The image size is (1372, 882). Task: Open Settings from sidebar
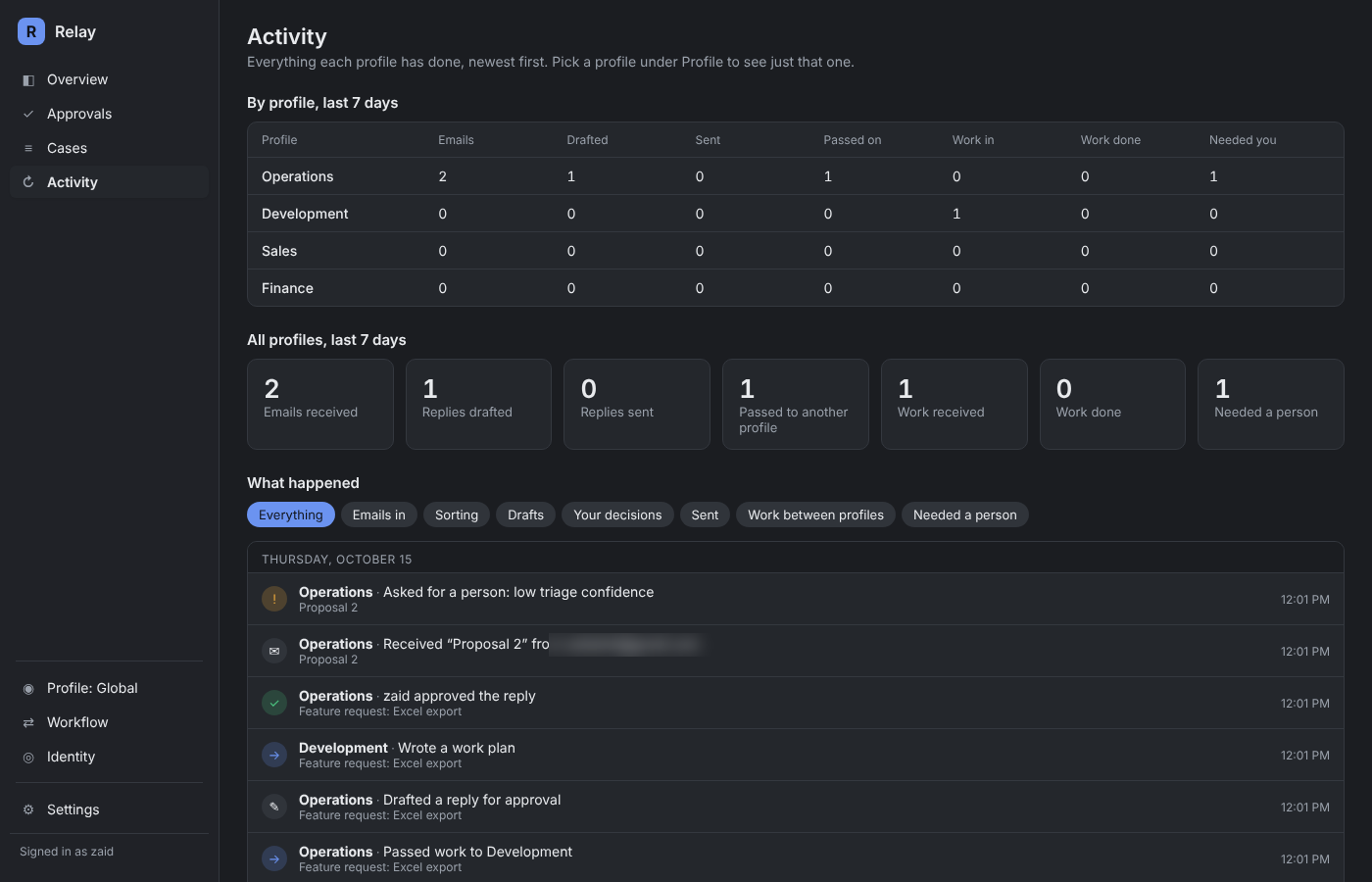coord(109,809)
